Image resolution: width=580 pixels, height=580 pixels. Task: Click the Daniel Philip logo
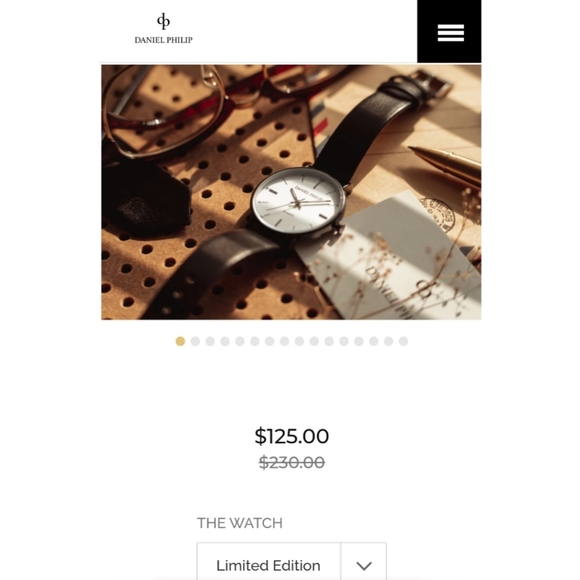point(163,28)
